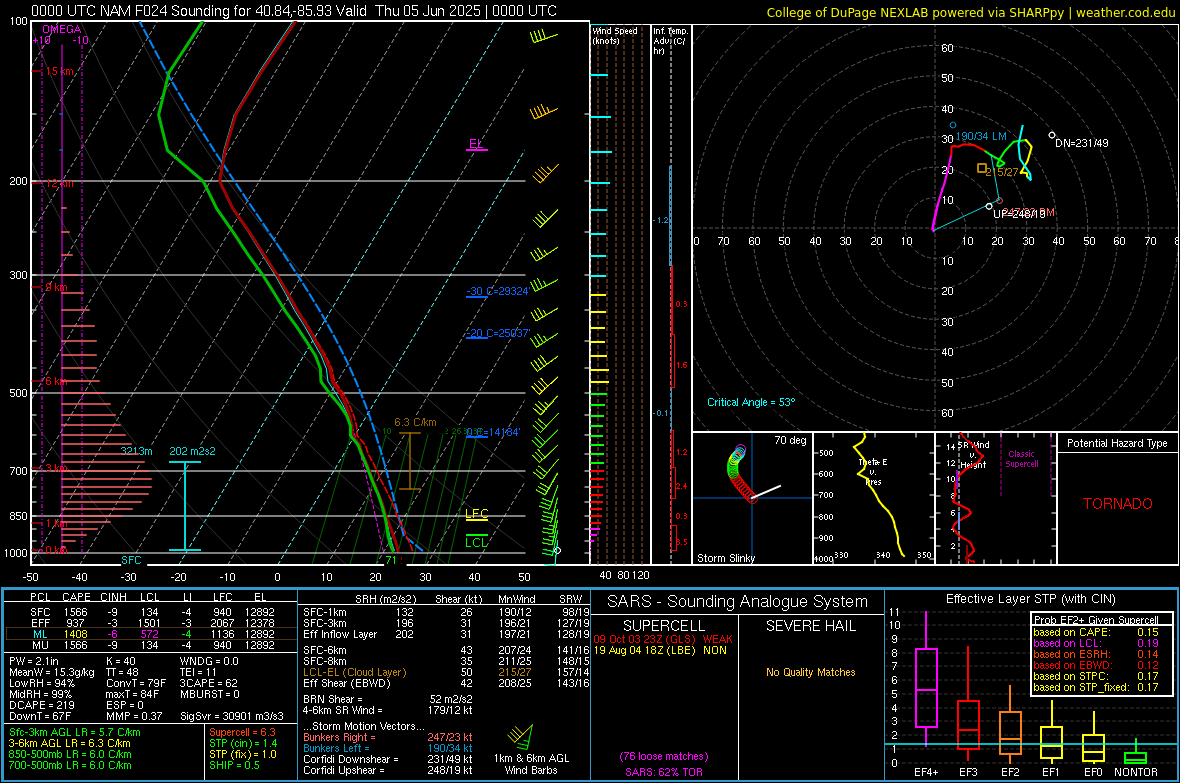This screenshot has height=783, width=1180.
Task: Click the PW = 2.1in value
Action: click(34, 661)
